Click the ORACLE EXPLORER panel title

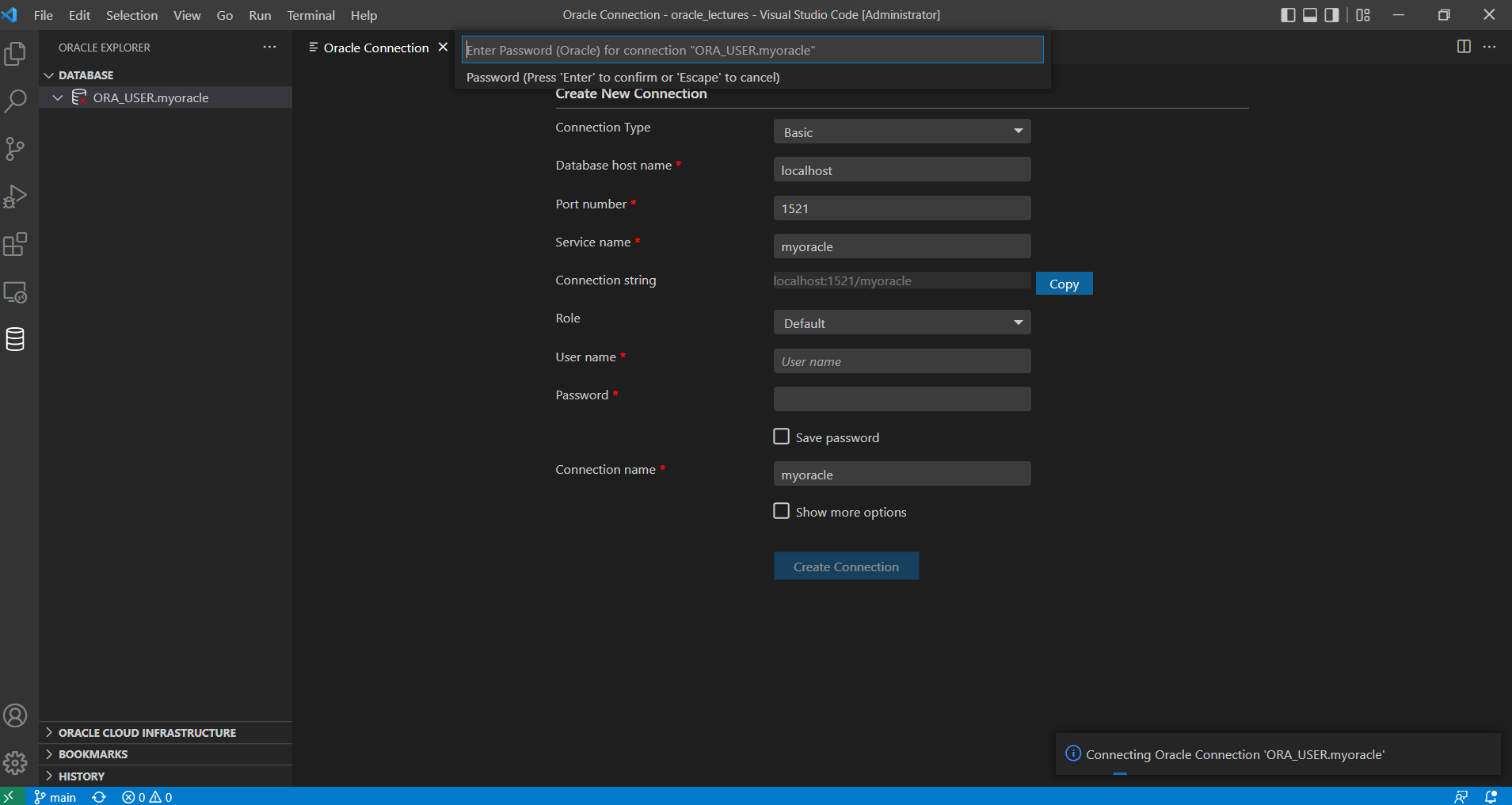pyautogui.click(x=104, y=48)
